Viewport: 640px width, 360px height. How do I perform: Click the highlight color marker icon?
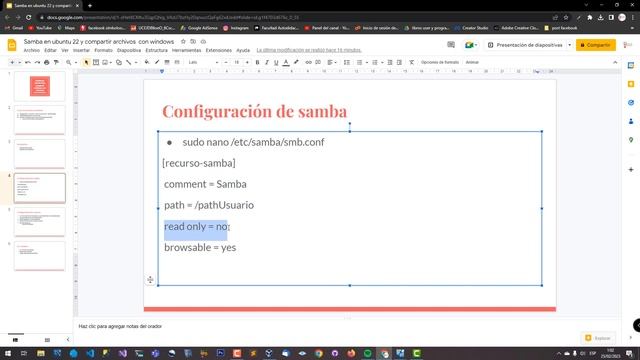[296, 62]
